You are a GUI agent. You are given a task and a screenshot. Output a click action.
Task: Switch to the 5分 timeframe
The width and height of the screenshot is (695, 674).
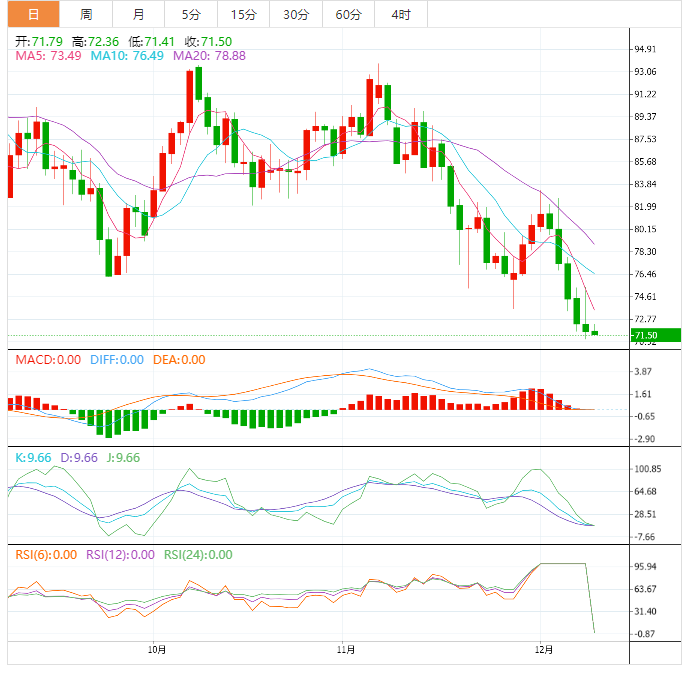coord(190,14)
